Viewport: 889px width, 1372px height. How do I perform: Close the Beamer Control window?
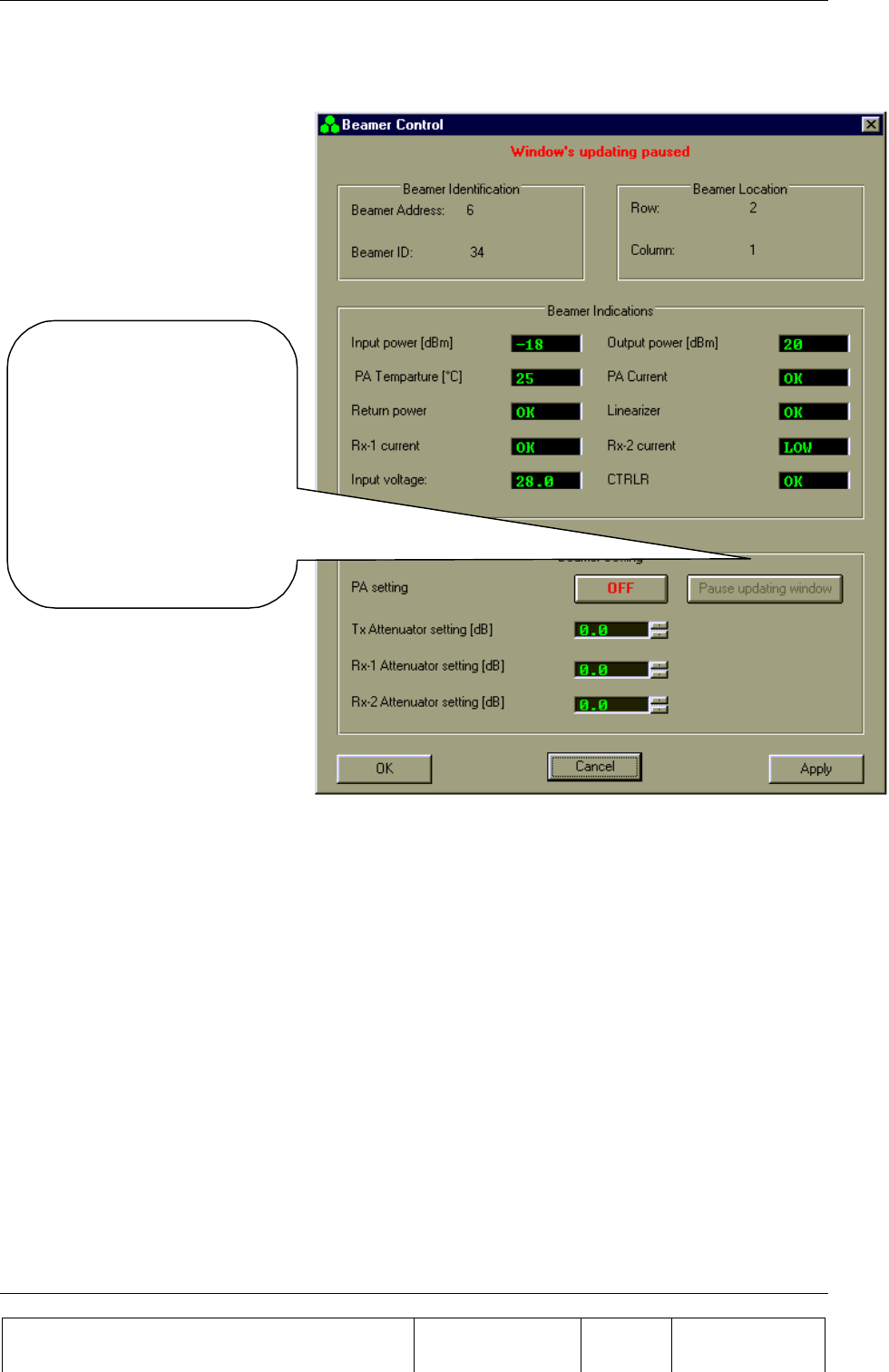[x=871, y=124]
